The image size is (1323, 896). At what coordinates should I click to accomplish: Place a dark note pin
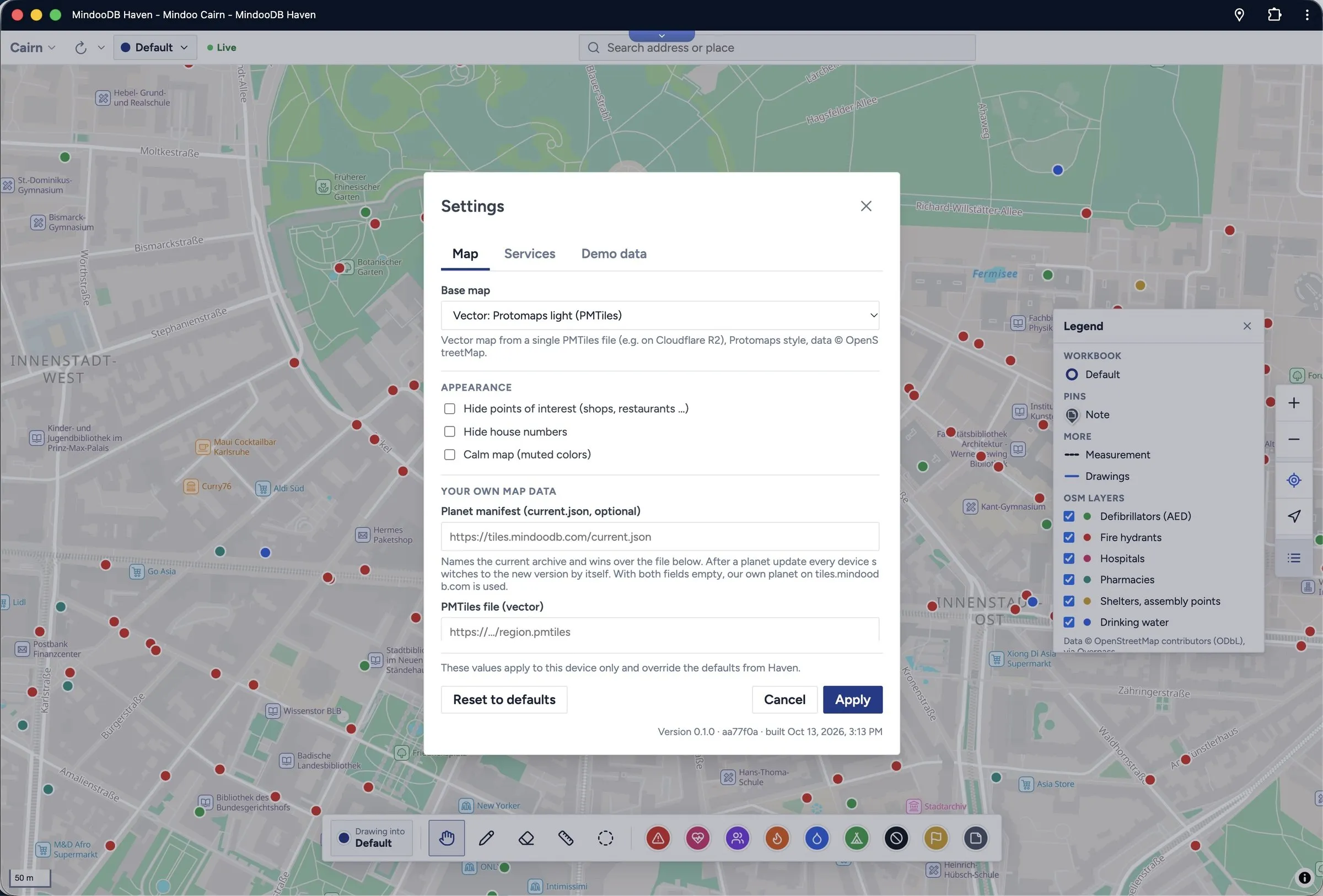[976, 838]
